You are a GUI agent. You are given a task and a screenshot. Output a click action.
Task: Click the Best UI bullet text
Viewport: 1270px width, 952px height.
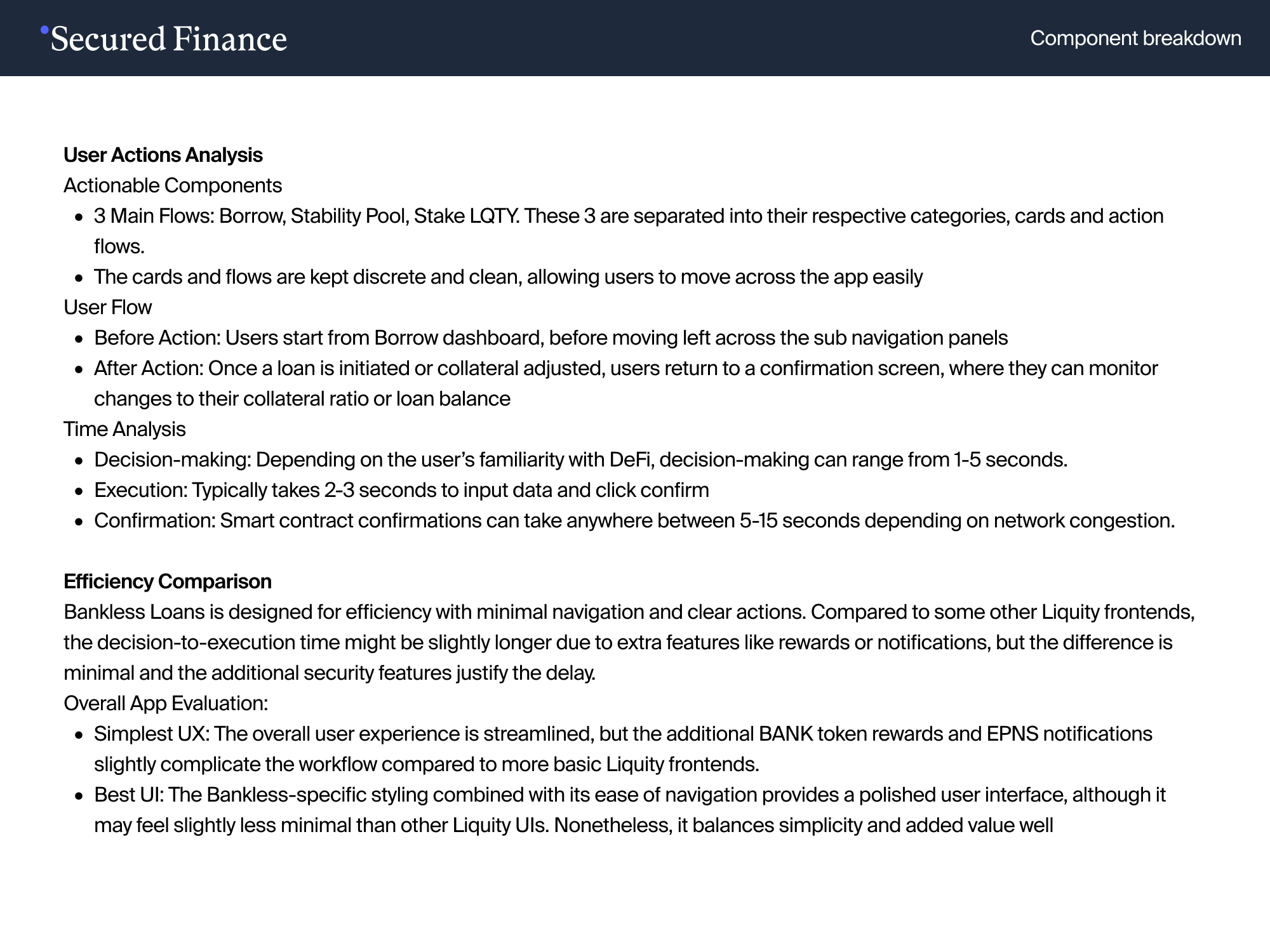(630, 810)
